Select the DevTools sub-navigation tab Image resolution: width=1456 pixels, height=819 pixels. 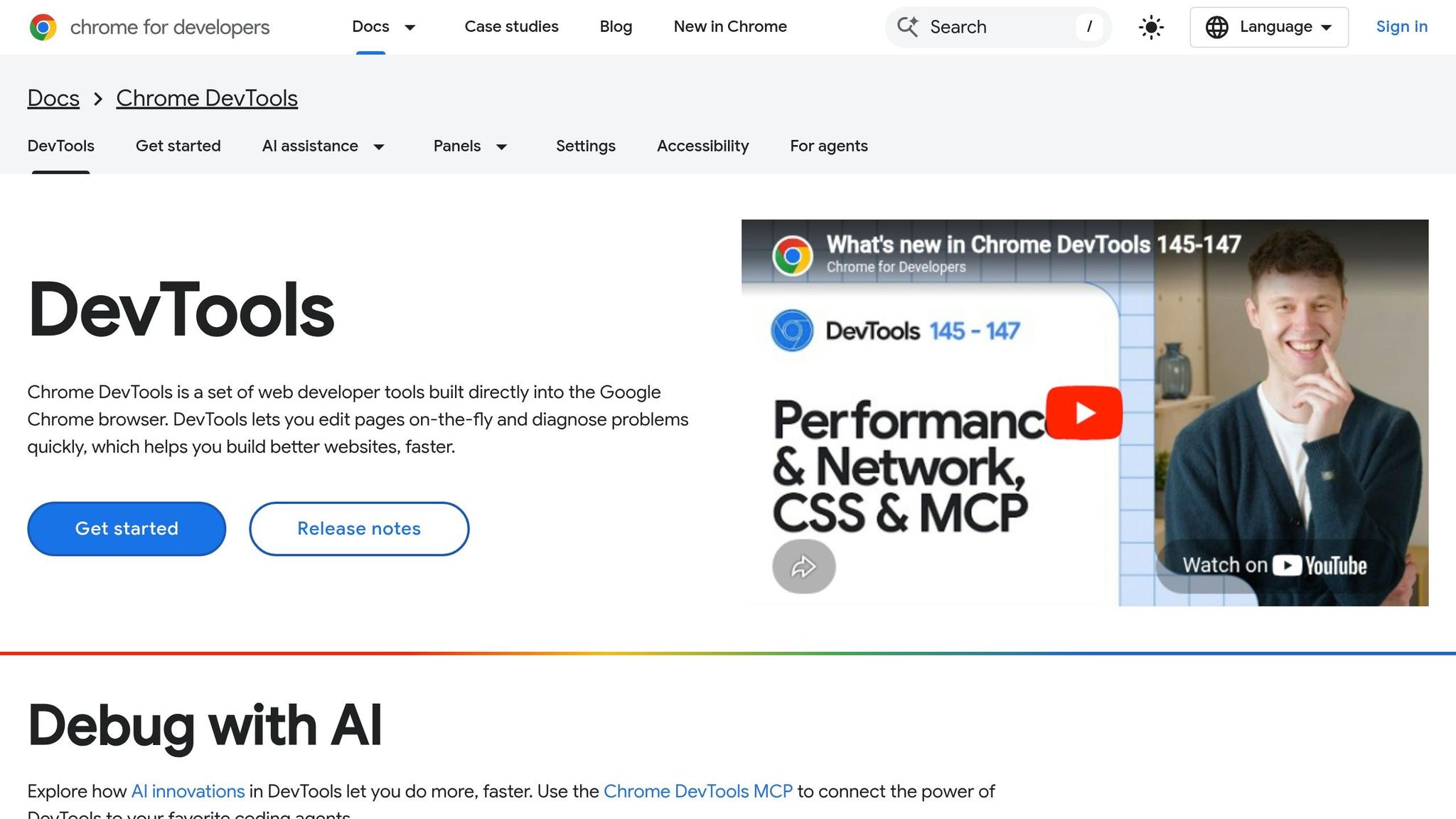[60, 146]
